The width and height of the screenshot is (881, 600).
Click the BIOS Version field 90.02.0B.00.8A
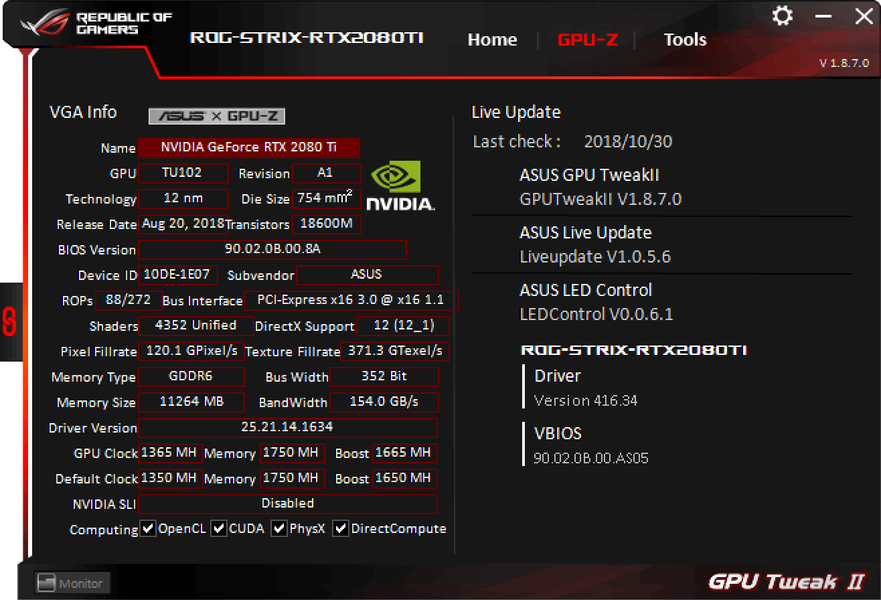[x=272, y=249]
